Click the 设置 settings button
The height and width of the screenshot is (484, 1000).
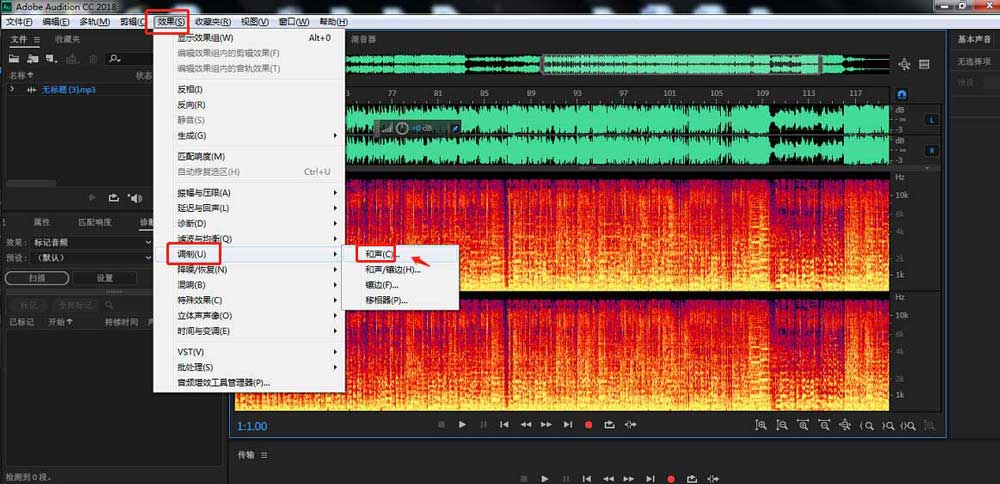[x=105, y=278]
